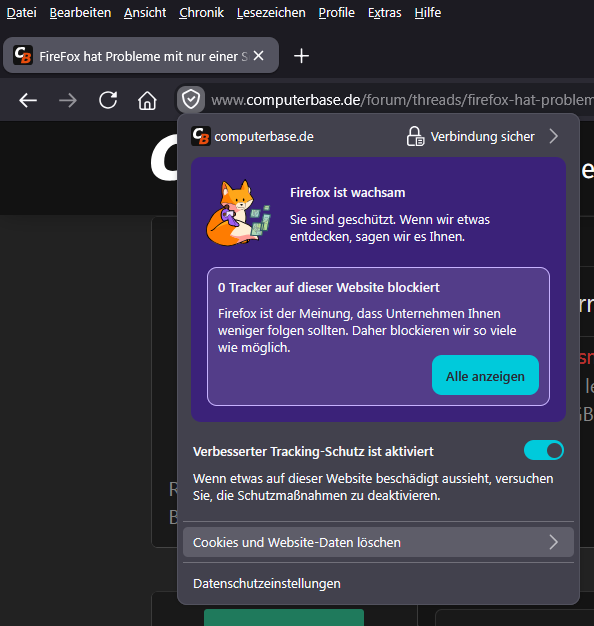This screenshot has width=594, height=626.
Task: Open the Cookies und Website-Daten löschen submenu
Action: click(x=378, y=542)
